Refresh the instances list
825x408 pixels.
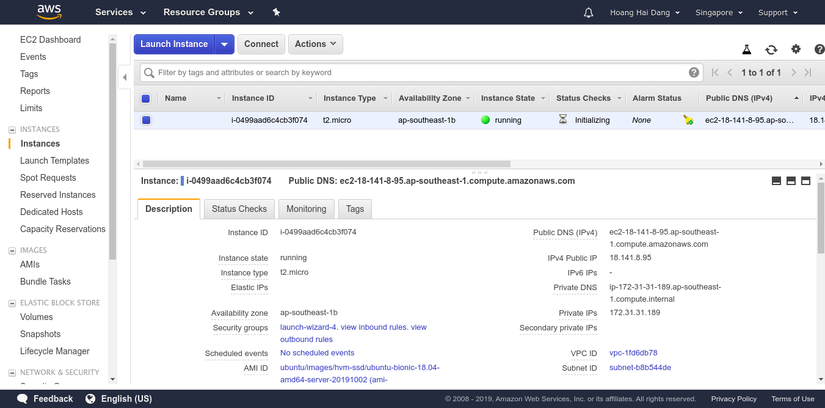pos(771,49)
